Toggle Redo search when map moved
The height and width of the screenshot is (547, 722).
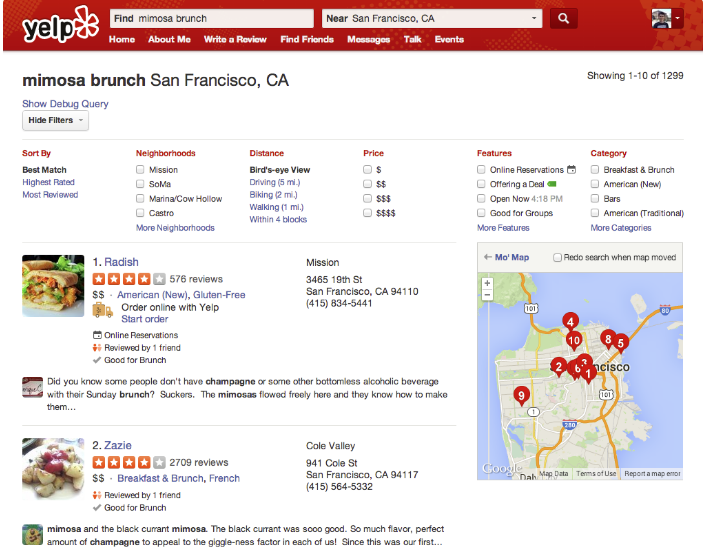pyautogui.click(x=557, y=257)
